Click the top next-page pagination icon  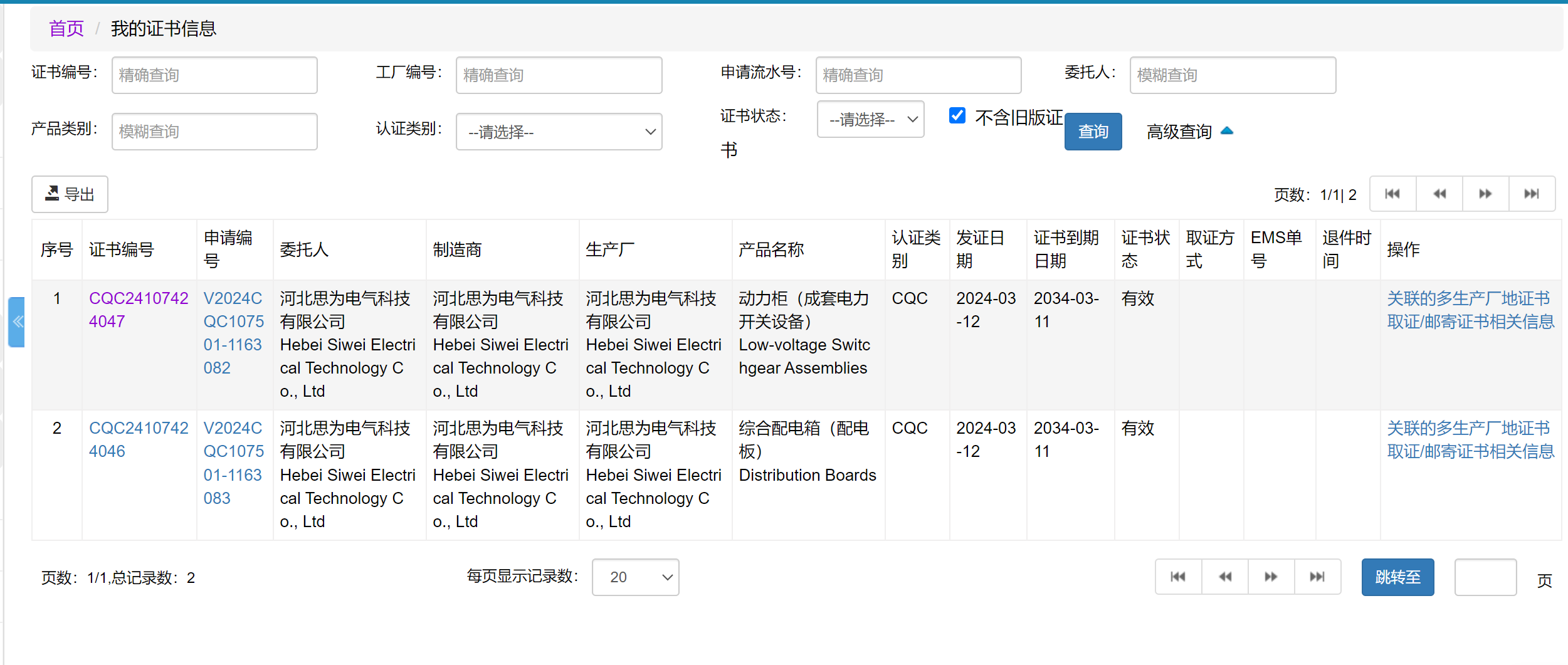click(1485, 194)
